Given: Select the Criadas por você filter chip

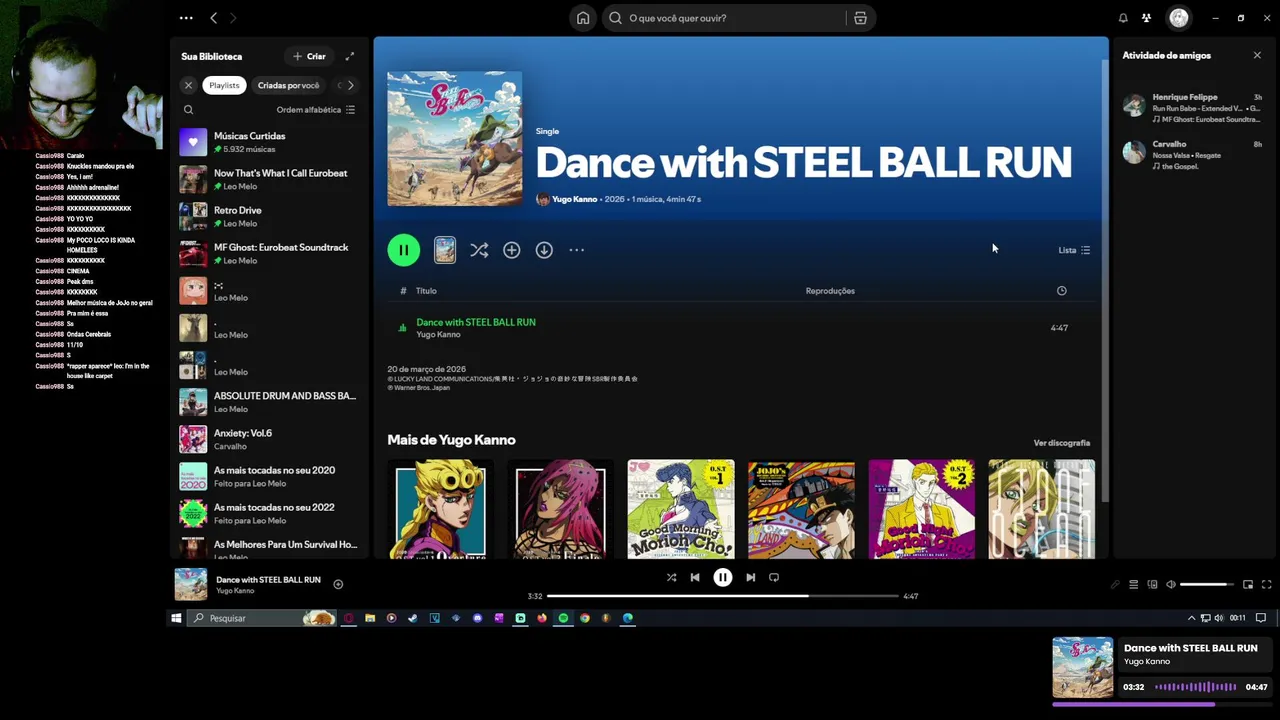Looking at the screenshot, I should tap(288, 85).
